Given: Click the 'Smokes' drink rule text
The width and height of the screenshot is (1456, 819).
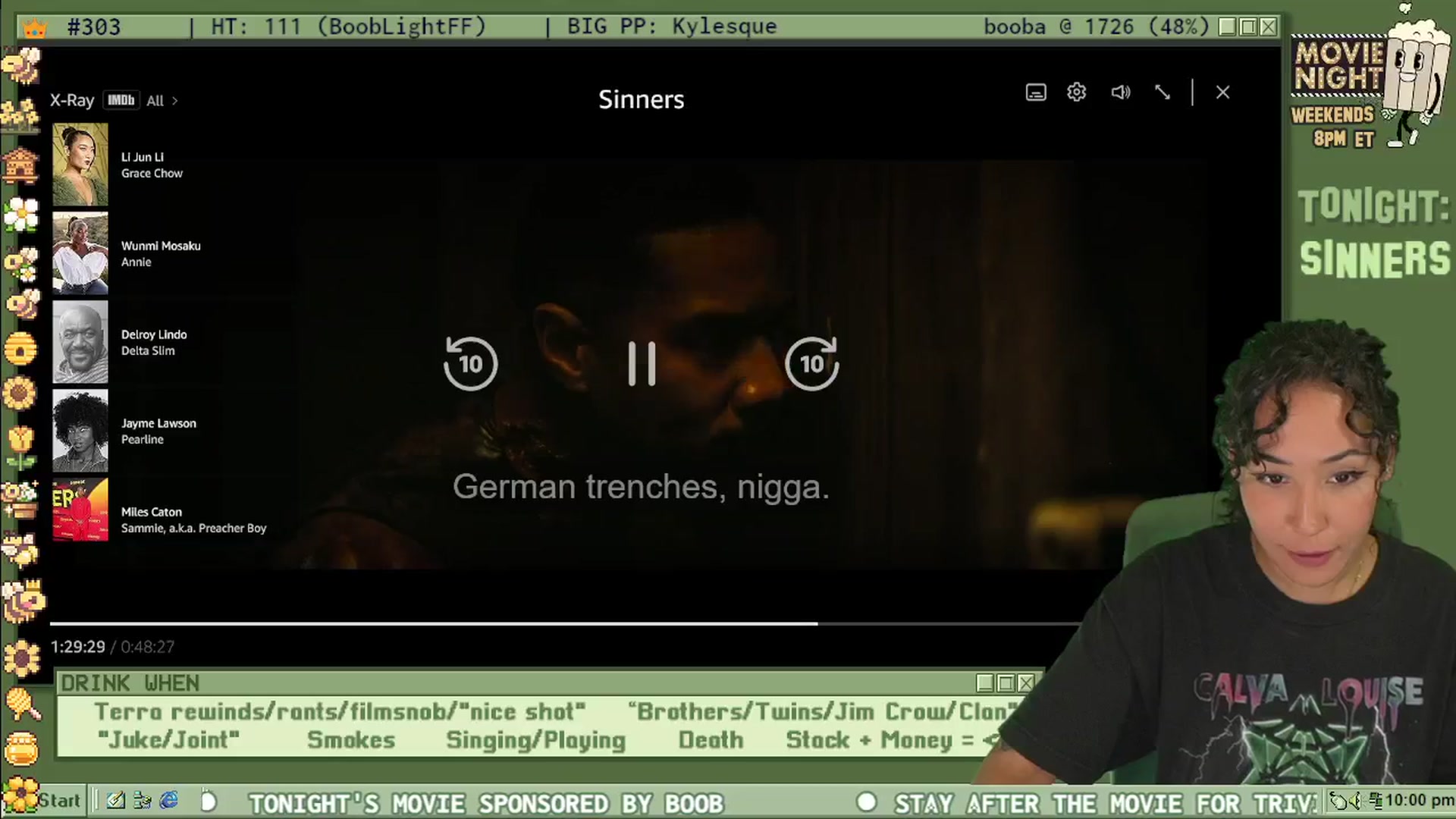Looking at the screenshot, I should (351, 740).
